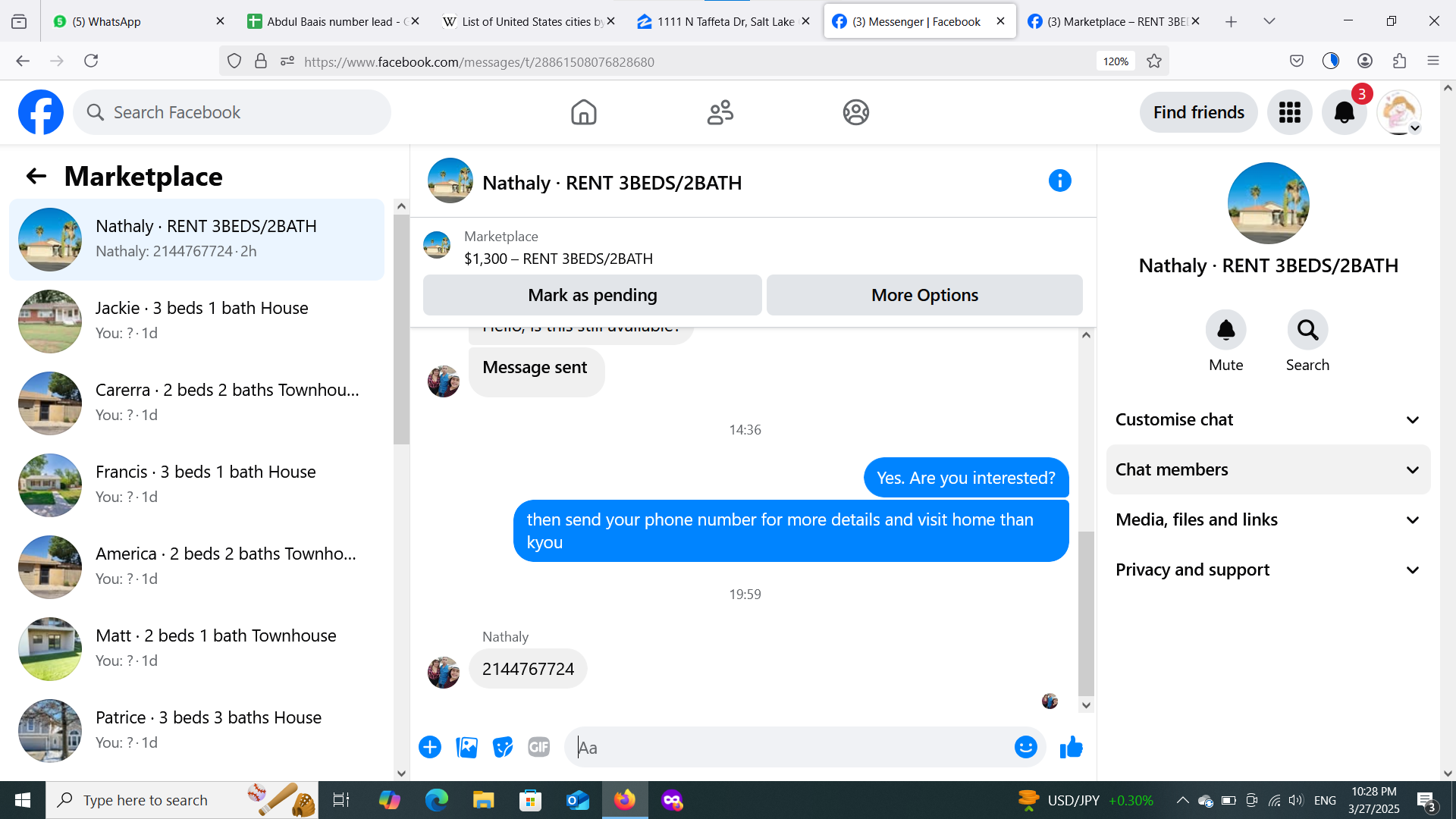Open Patrice 3 beds 3 baths House chat
Viewport: 1456px width, 819px height.
(197, 731)
